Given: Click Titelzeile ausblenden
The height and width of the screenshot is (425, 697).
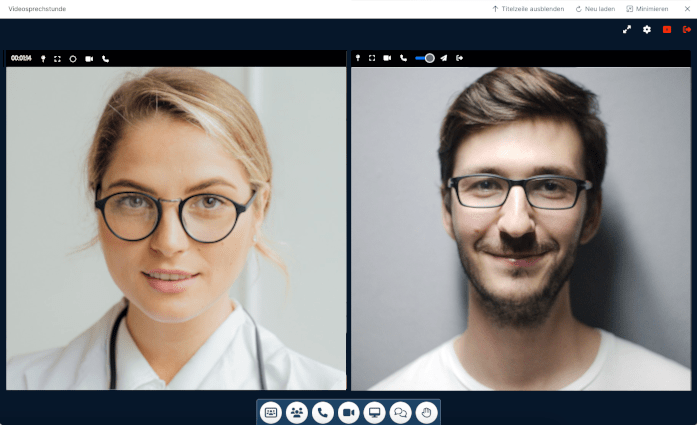Looking at the screenshot, I should click(528, 9).
